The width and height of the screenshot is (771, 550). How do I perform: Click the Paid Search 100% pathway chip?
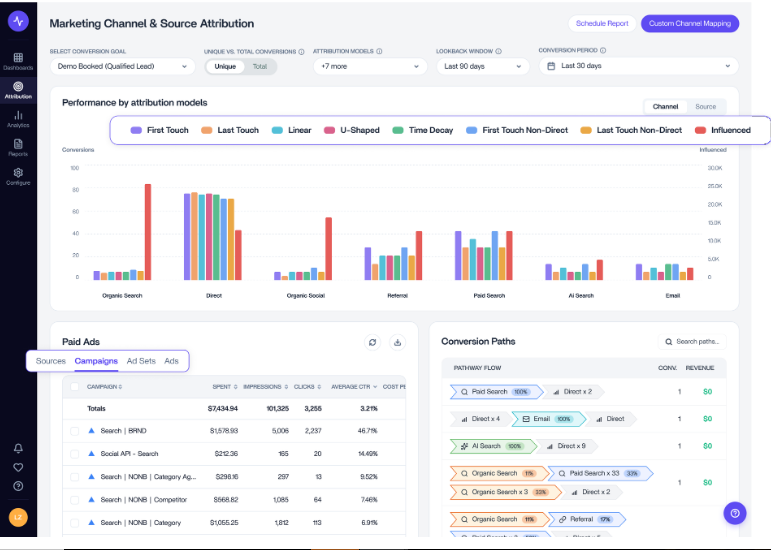tap(497, 392)
